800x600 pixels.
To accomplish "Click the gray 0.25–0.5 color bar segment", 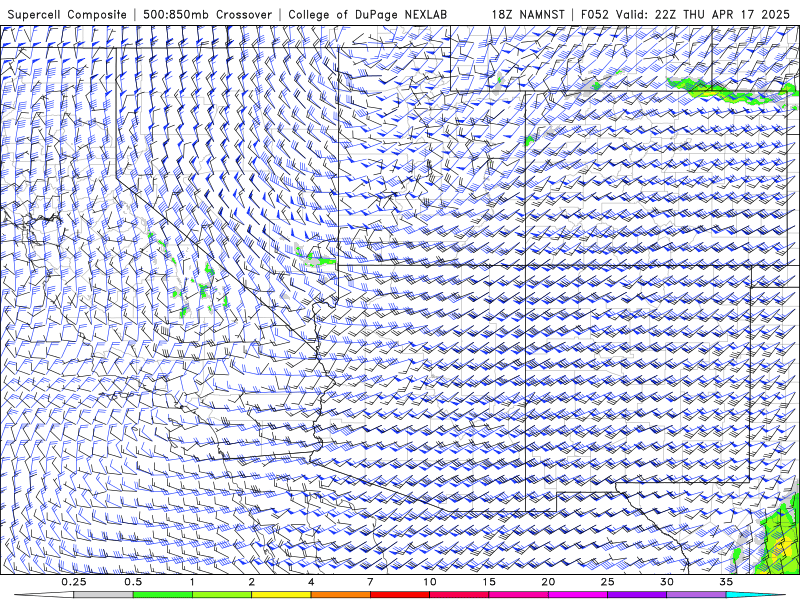I will (103, 595).
